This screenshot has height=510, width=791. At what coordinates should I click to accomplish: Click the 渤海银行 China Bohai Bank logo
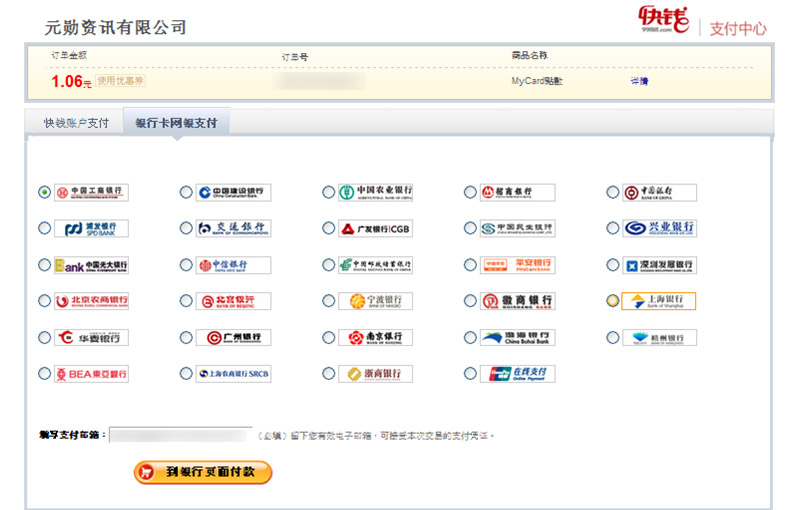point(518,337)
